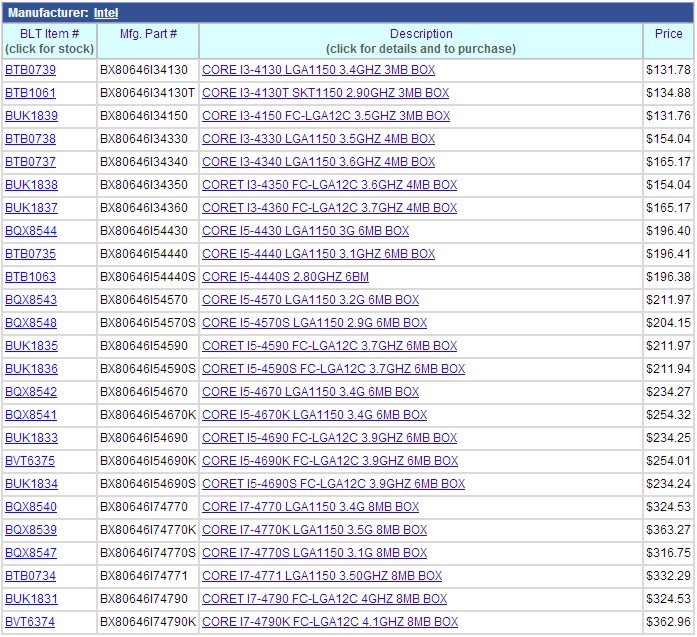View details for CORE I5-4440 LGA1150 3.1GHZ
The height and width of the screenshot is (637, 697).
point(318,254)
